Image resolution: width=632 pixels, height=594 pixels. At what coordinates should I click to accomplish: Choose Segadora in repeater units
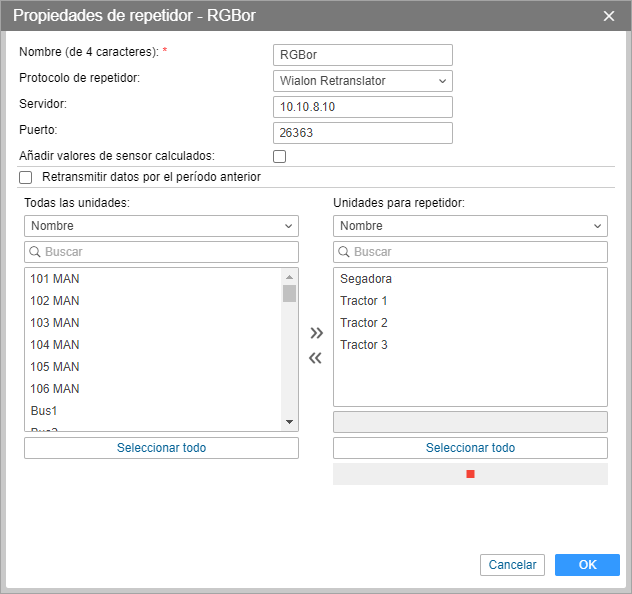click(x=366, y=279)
